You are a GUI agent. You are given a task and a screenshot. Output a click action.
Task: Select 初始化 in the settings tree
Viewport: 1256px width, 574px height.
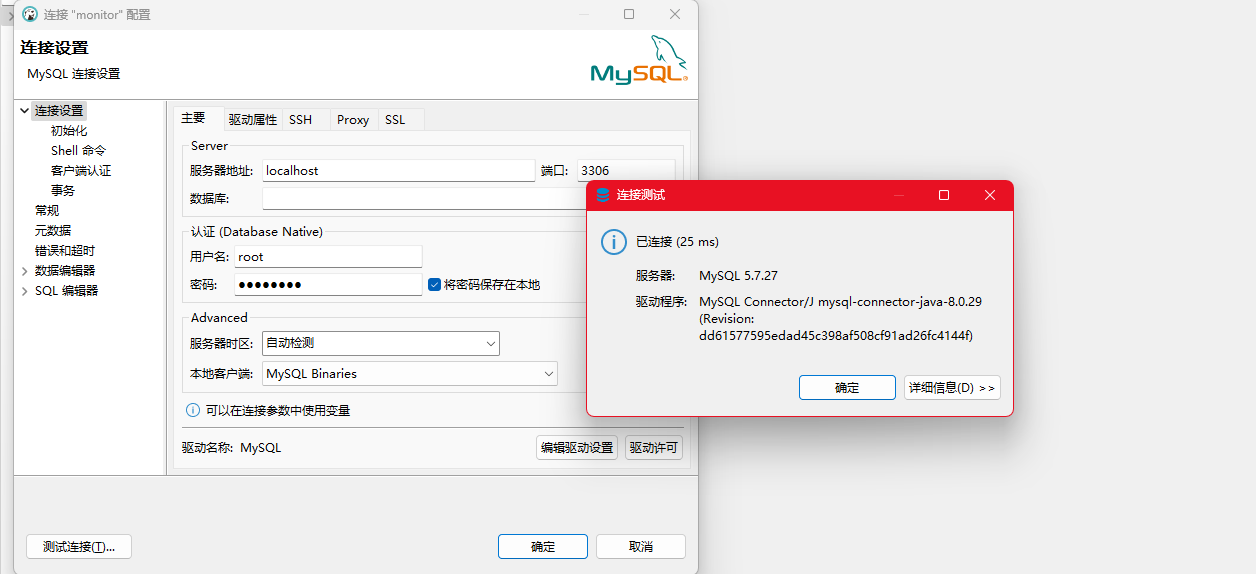click(69, 131)
